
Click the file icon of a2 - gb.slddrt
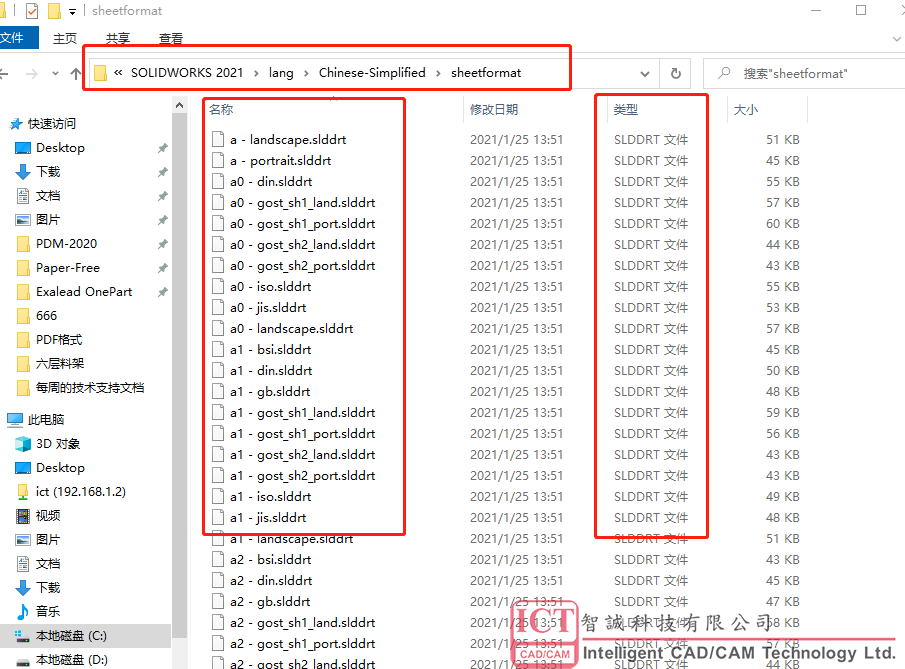pyautogui.click(x=218, y=601)
